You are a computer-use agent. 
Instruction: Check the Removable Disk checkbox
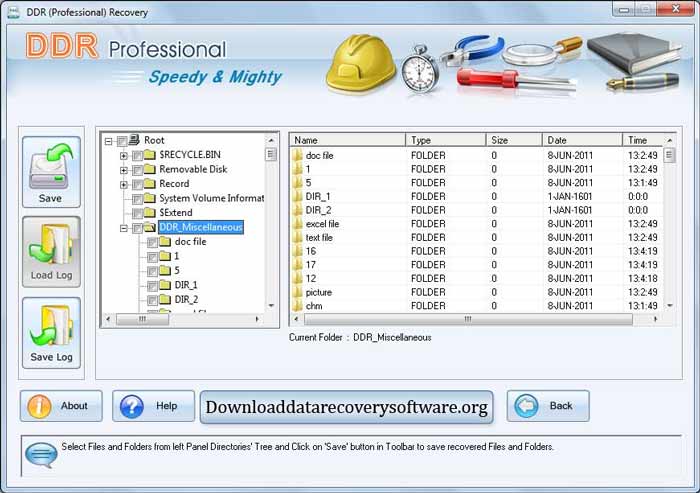tap(138, 170)
